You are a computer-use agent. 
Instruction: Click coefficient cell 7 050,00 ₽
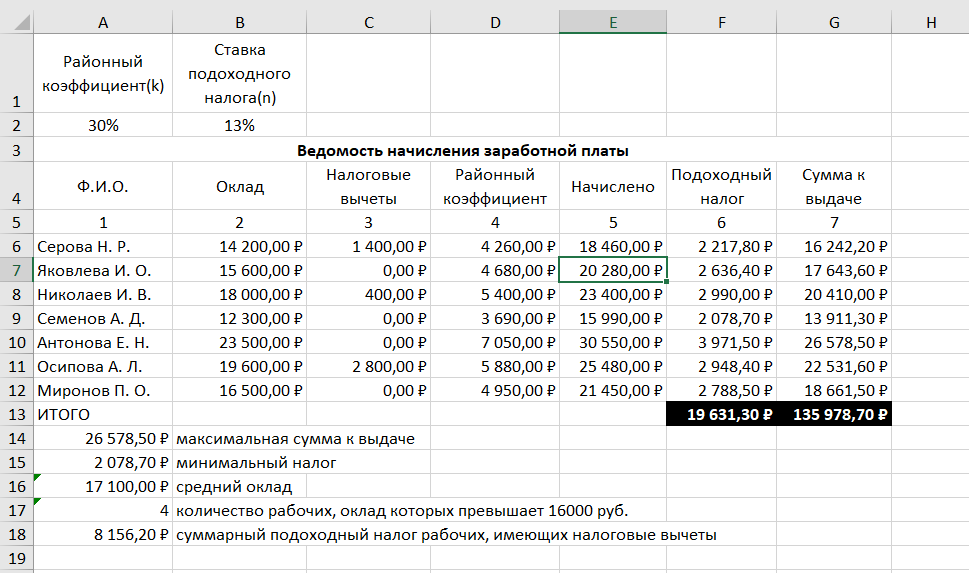(495, 343)
